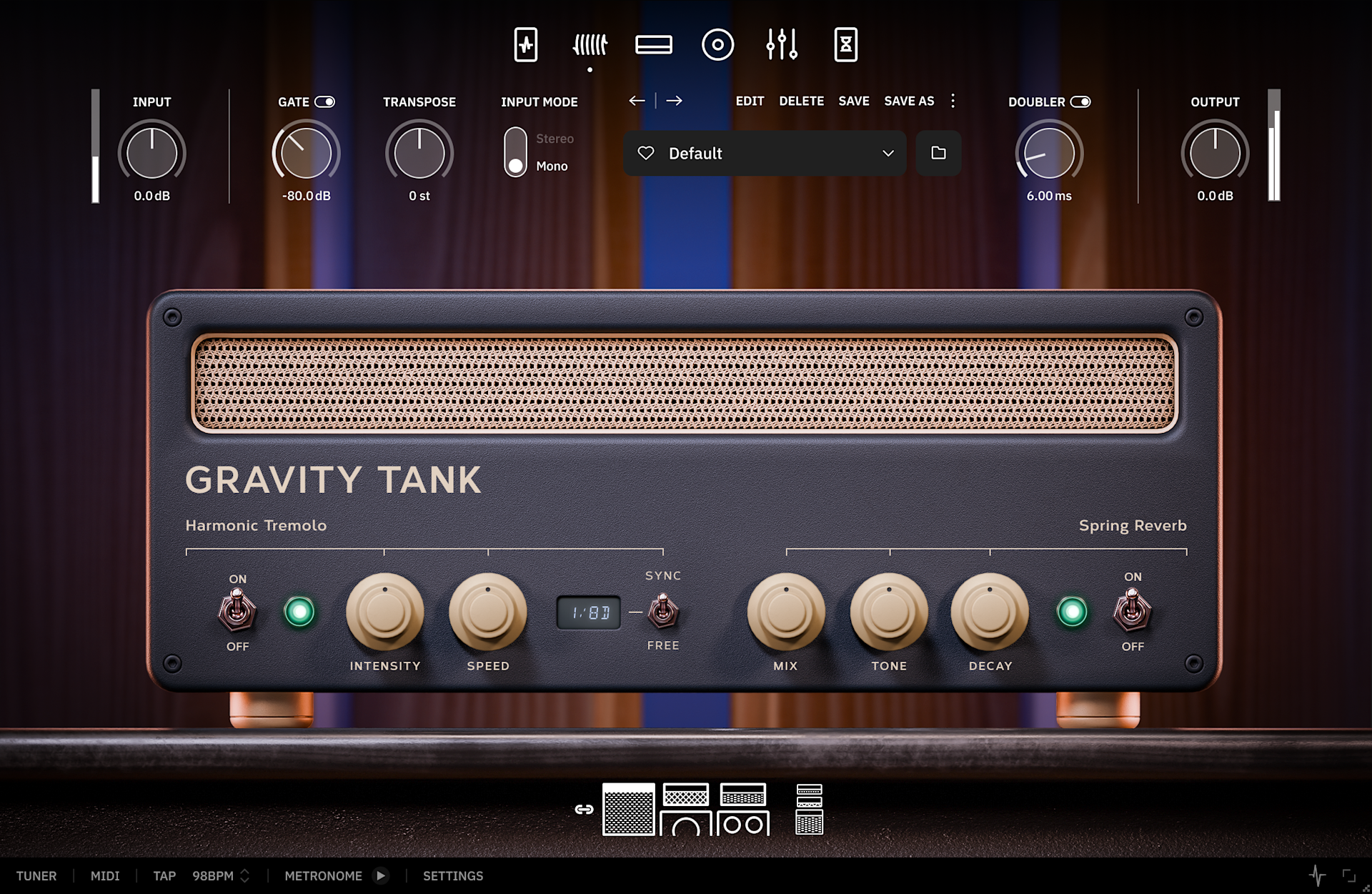Viewport: 1372px width, 894px height.
Task: Open preset folder browser icon
Action: pos(938,153)
